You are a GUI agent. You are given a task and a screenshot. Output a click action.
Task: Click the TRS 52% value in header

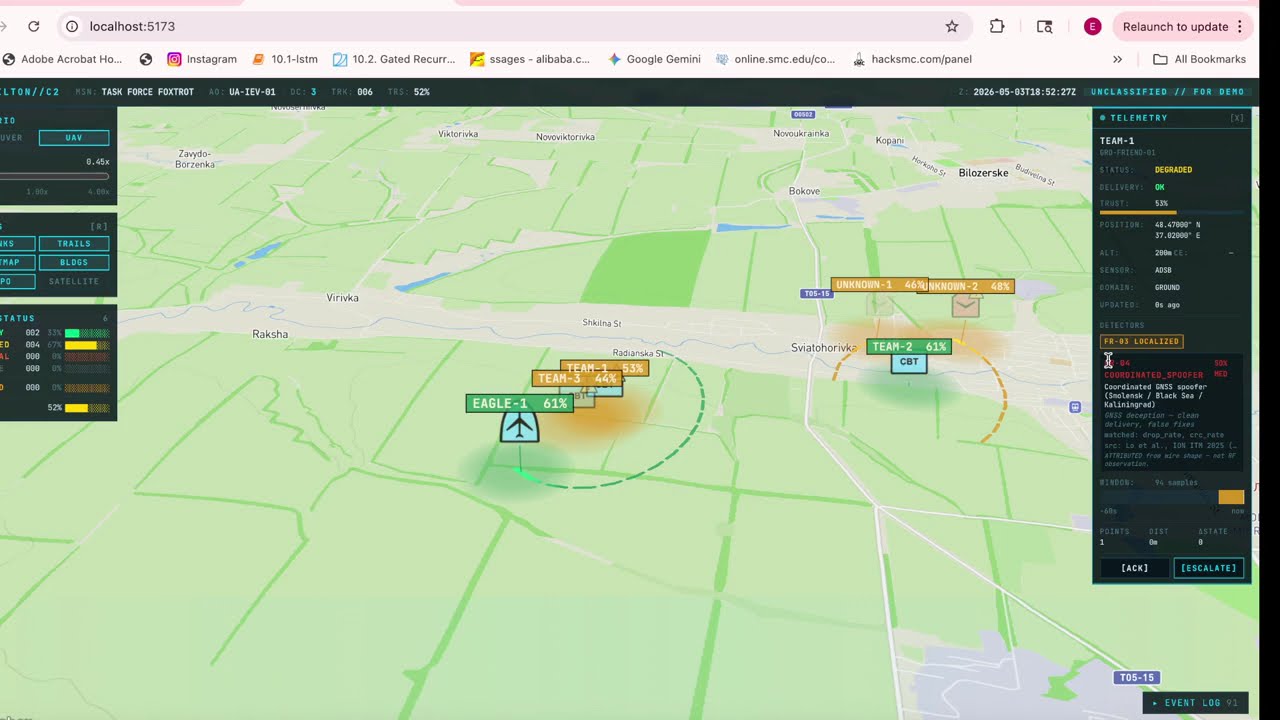pos(422,92)
